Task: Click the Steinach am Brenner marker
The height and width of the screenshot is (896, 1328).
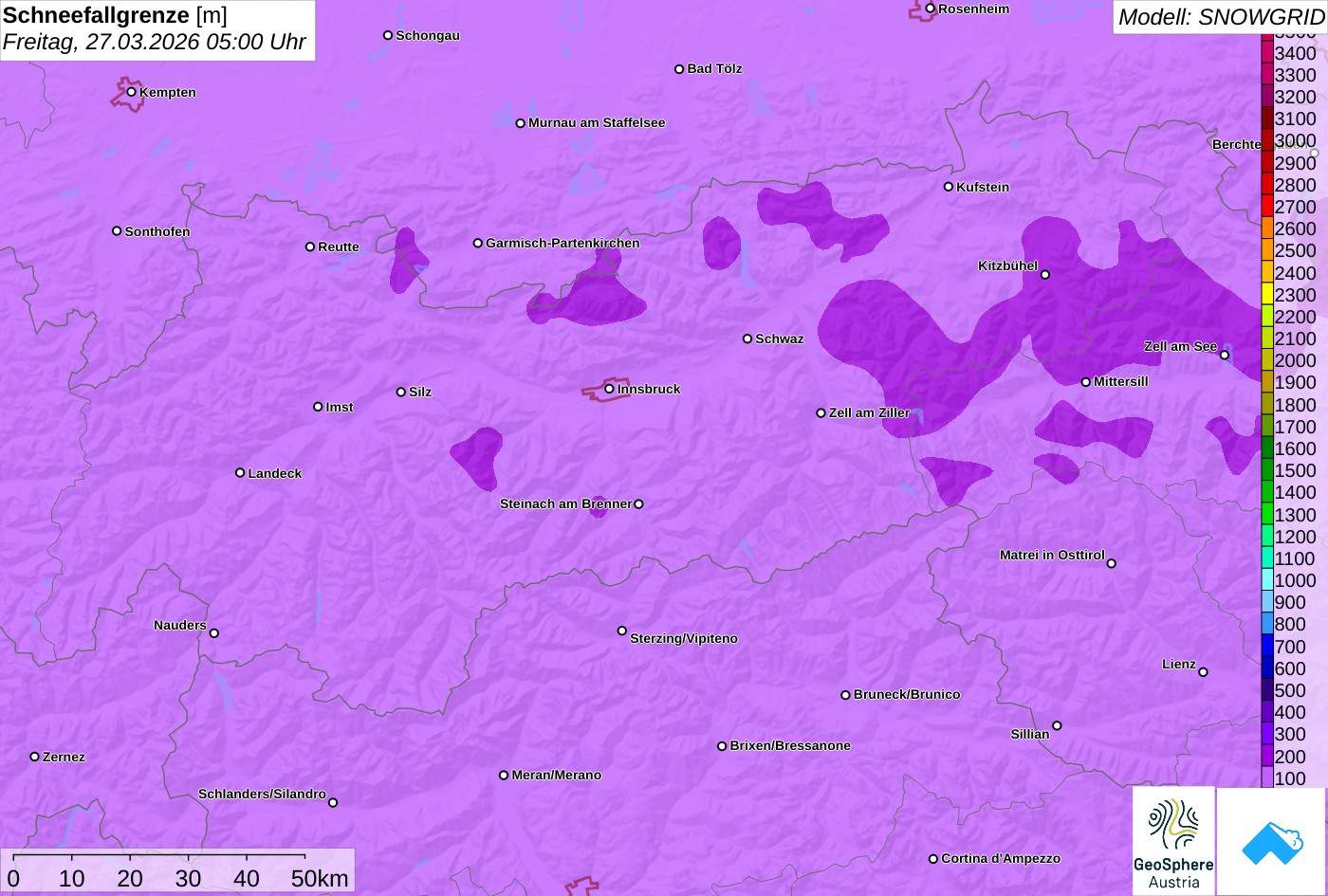Action: [638, 504]
